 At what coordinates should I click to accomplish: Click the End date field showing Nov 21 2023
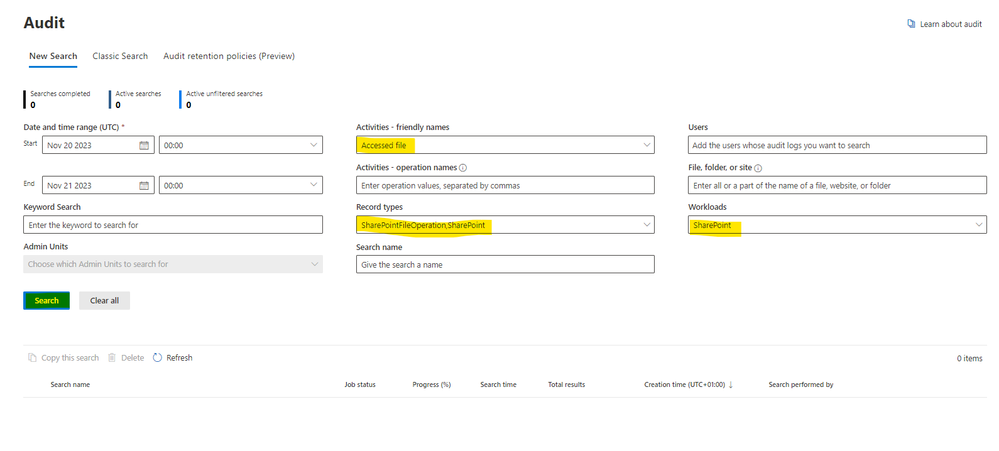coord(98,185)
